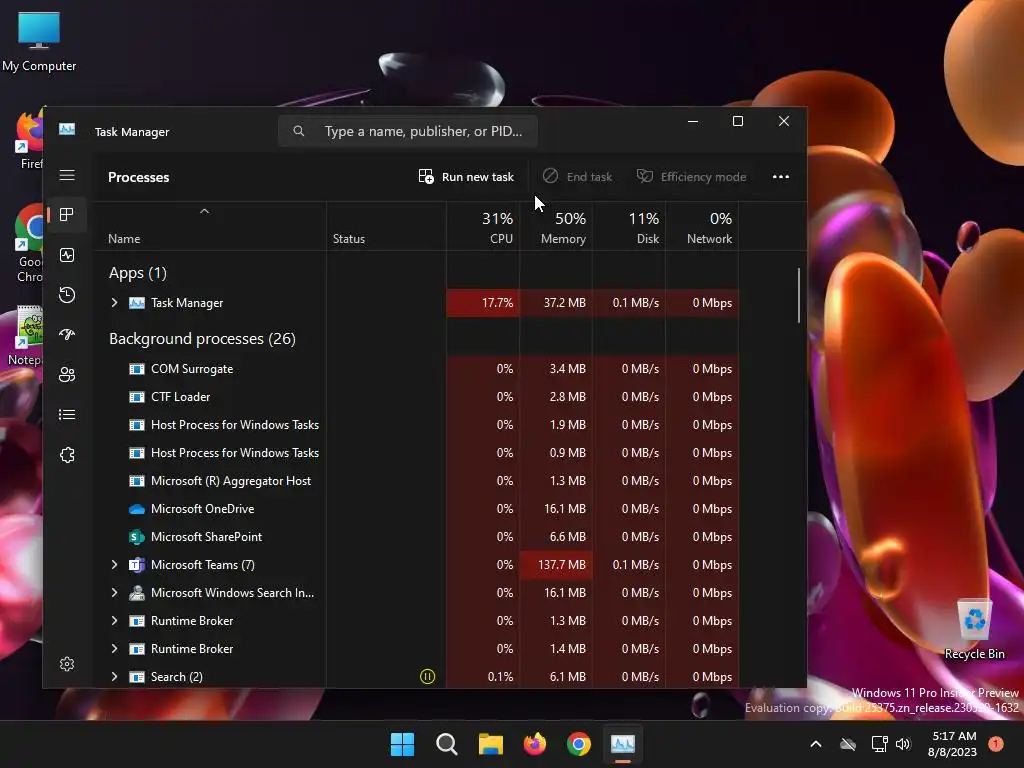This screenshot has width=1024, height=768.
Task: Open the Windows Start button
Action: 402,744
